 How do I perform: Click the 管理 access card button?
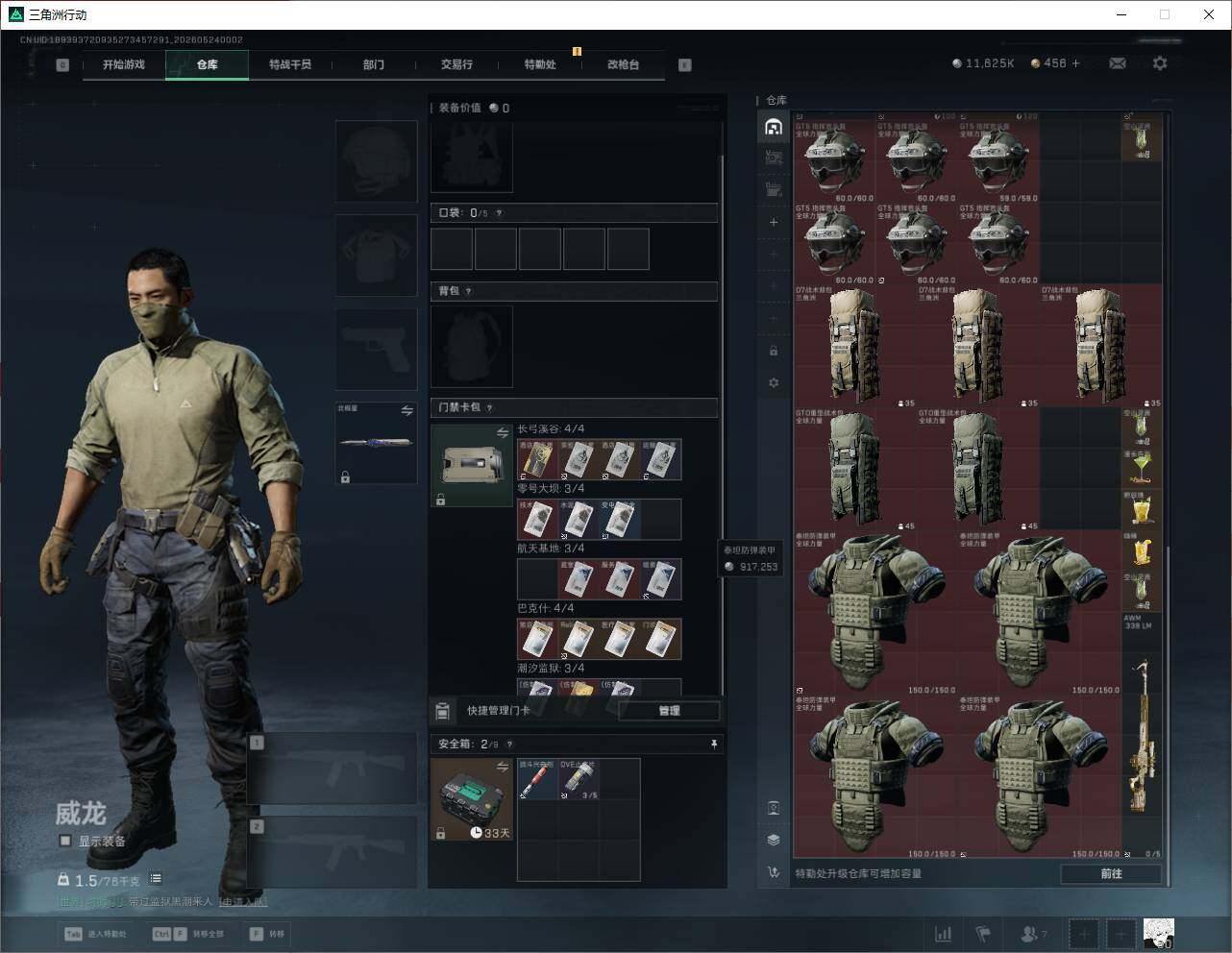coord(669,711)
